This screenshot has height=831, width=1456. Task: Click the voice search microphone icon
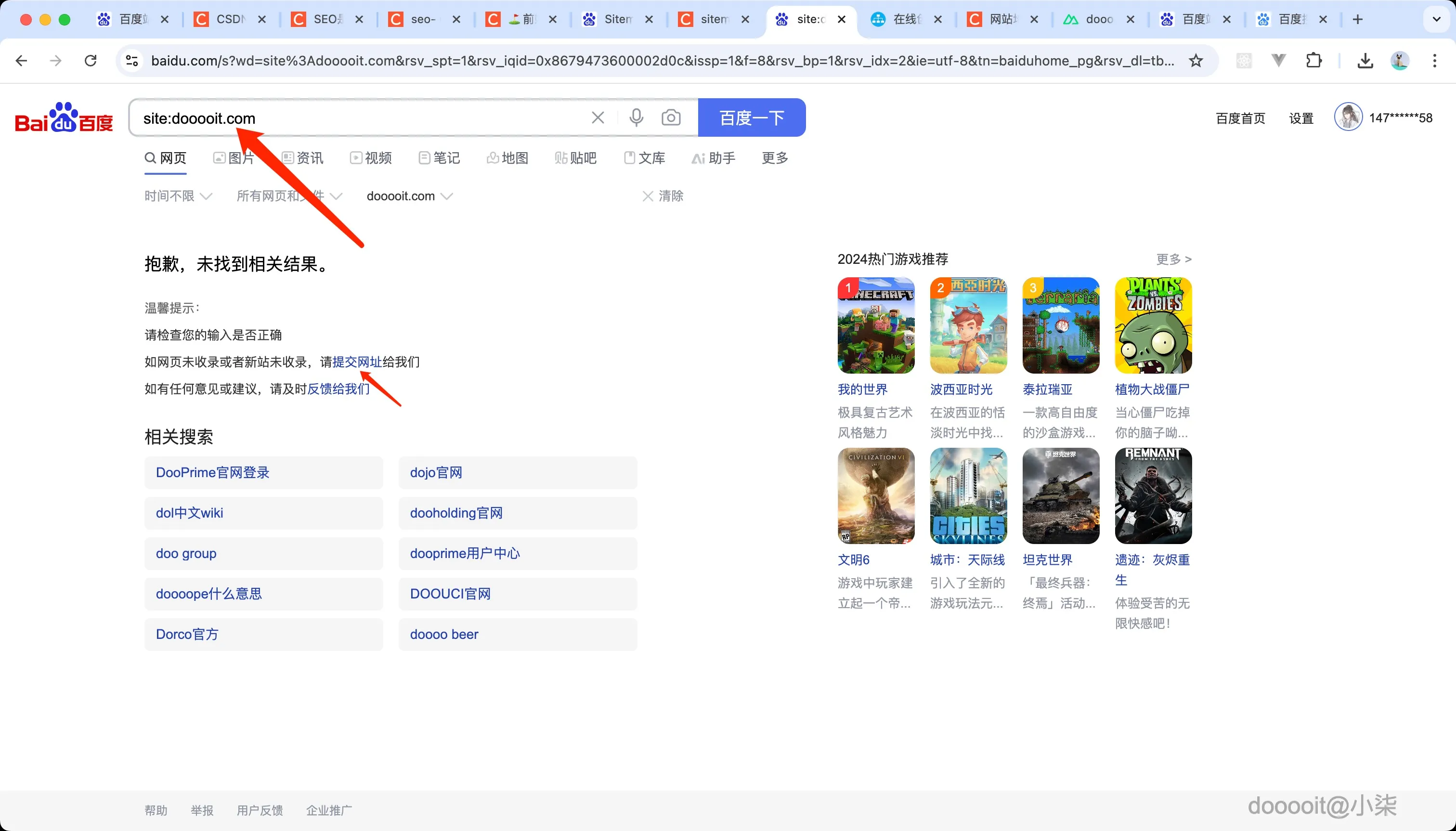(635, 117)
